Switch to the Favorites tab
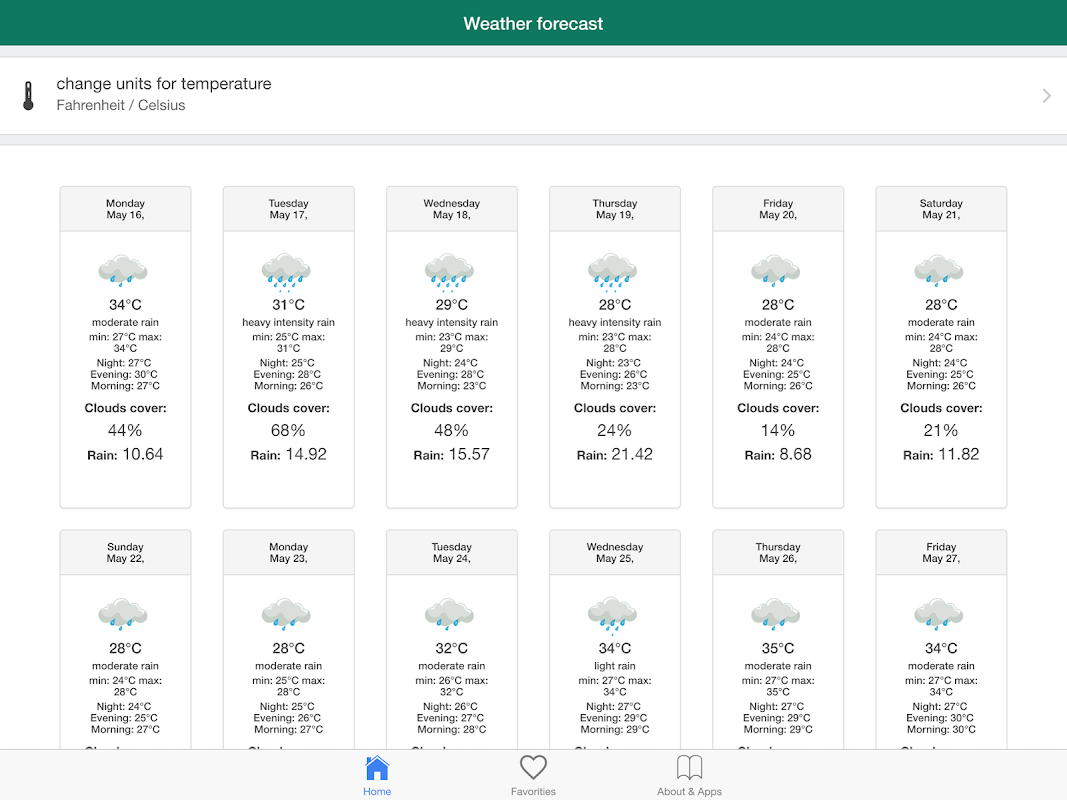Viewport: 1067px width, 800px height. point(533,776)
